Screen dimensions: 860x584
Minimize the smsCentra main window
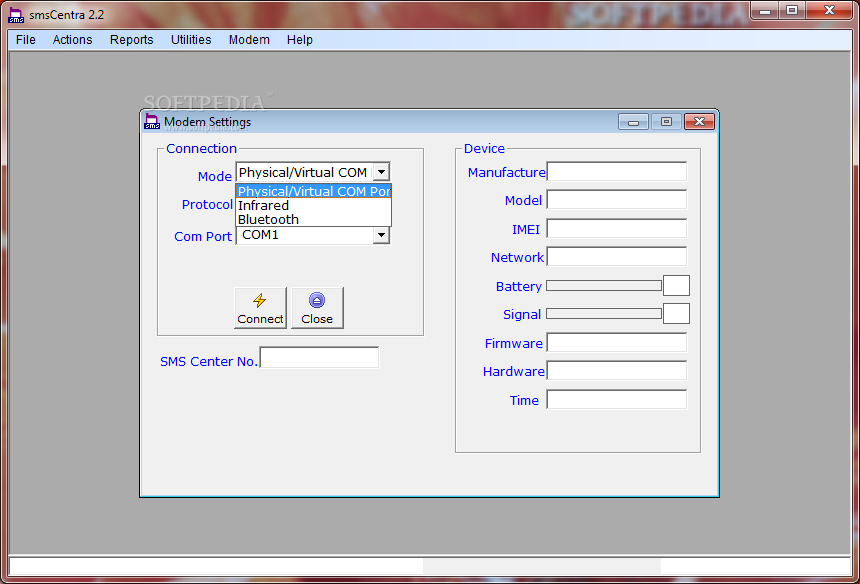pyautogui.click(x=765, y=10)
